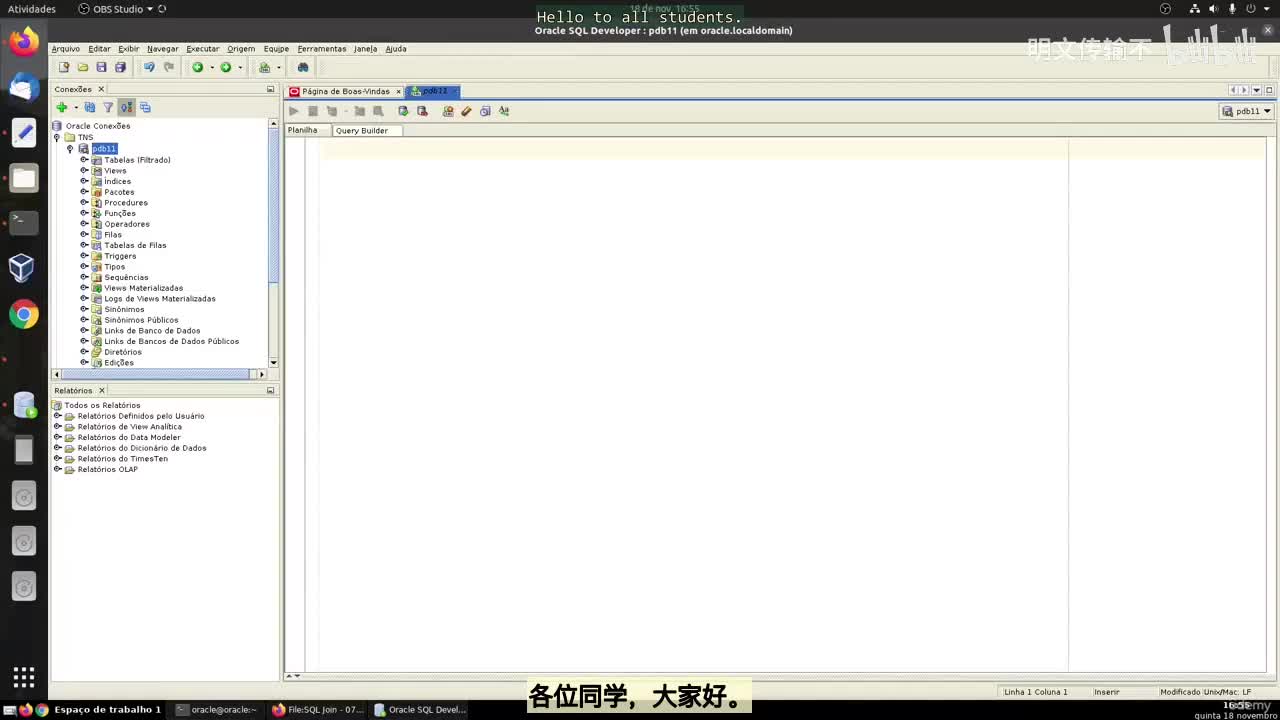
Task: Open the Back arrow dropdown
Action: click(x=211, y=68)
